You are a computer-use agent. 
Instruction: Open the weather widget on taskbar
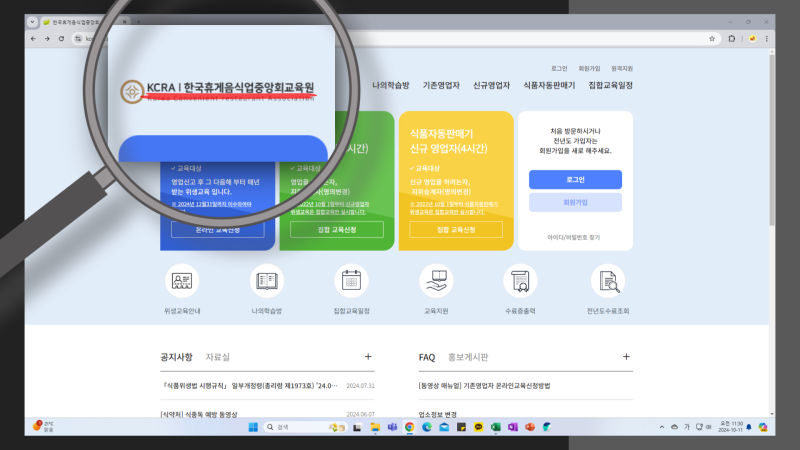(43, 427)
